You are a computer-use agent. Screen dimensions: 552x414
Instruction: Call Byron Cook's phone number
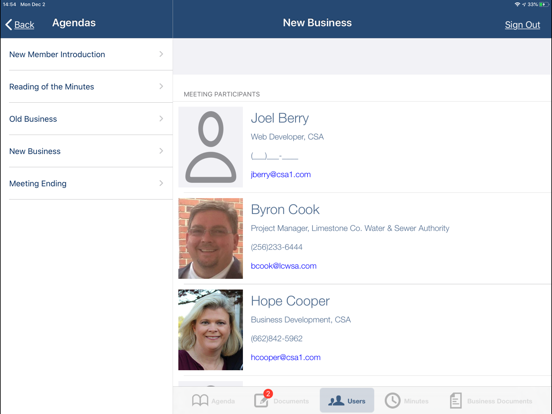coord(276,247)
